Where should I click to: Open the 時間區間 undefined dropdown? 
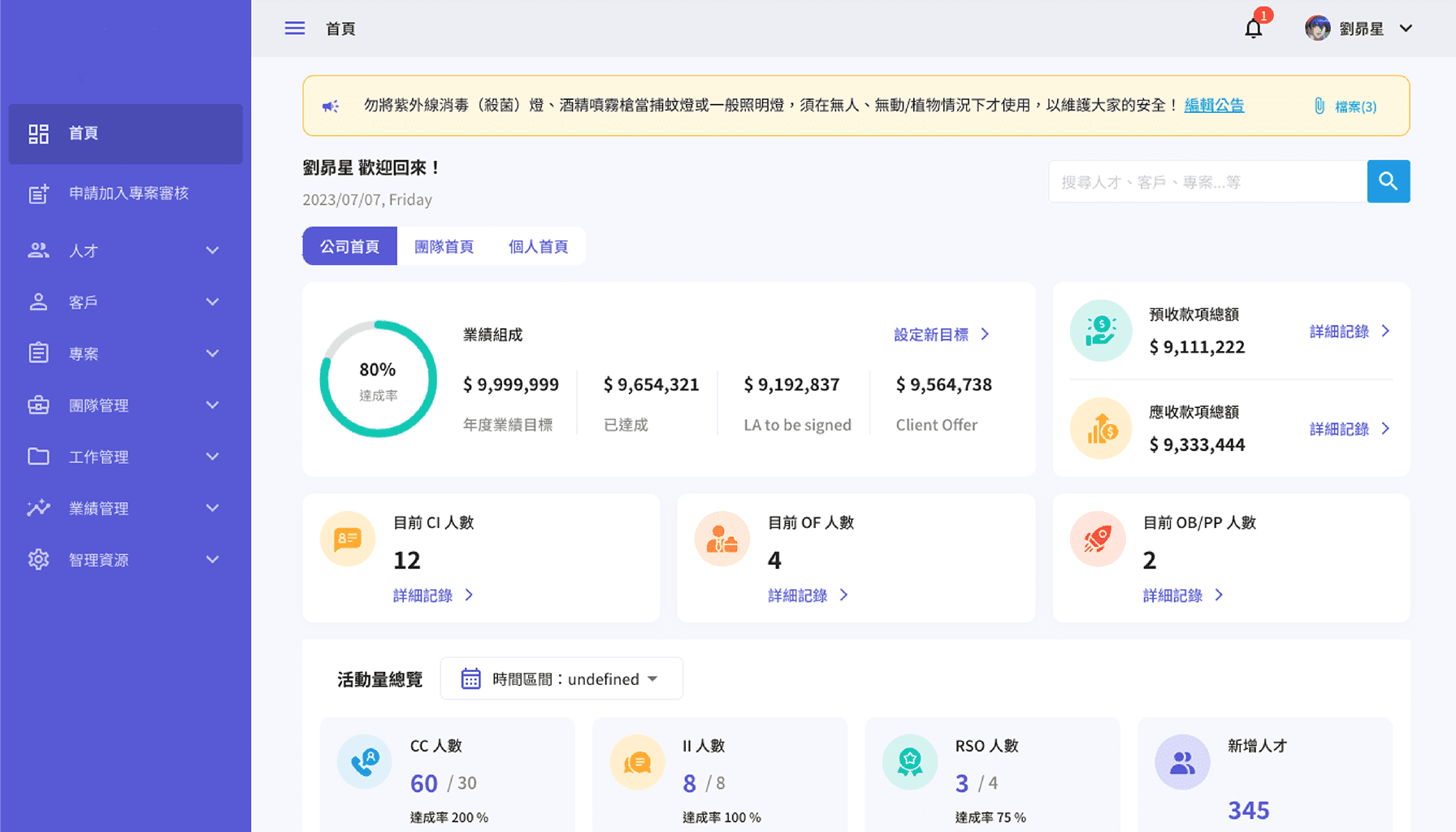(577, 678)
